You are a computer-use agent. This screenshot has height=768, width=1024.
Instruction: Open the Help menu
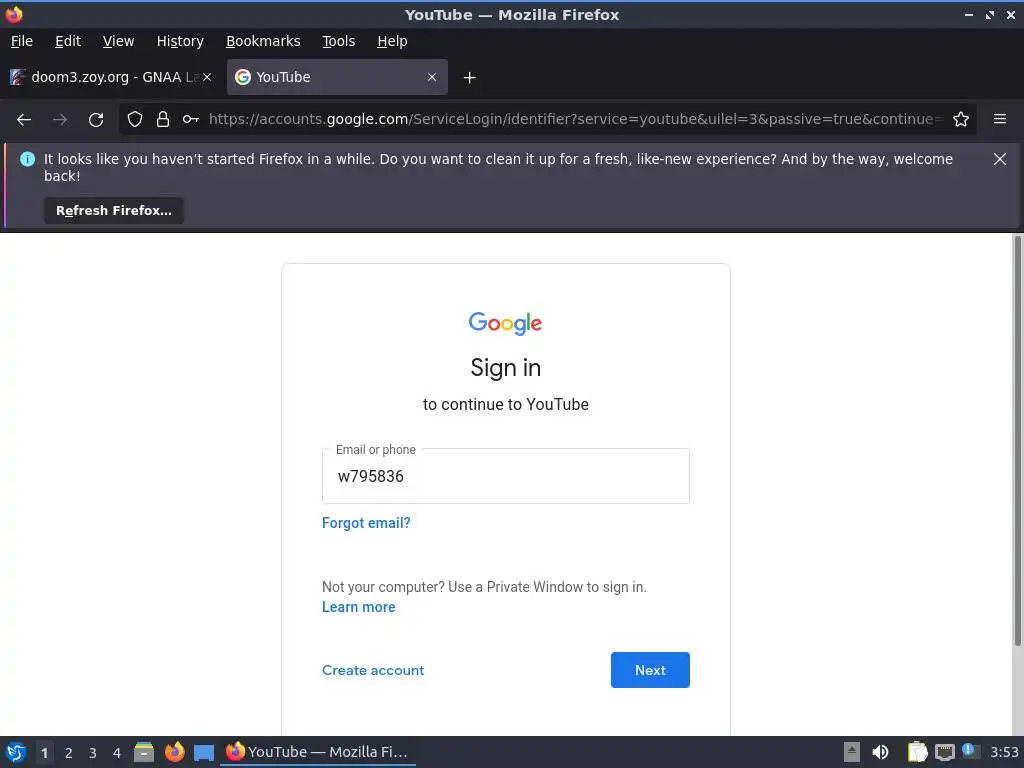click(x=392, y=41)
